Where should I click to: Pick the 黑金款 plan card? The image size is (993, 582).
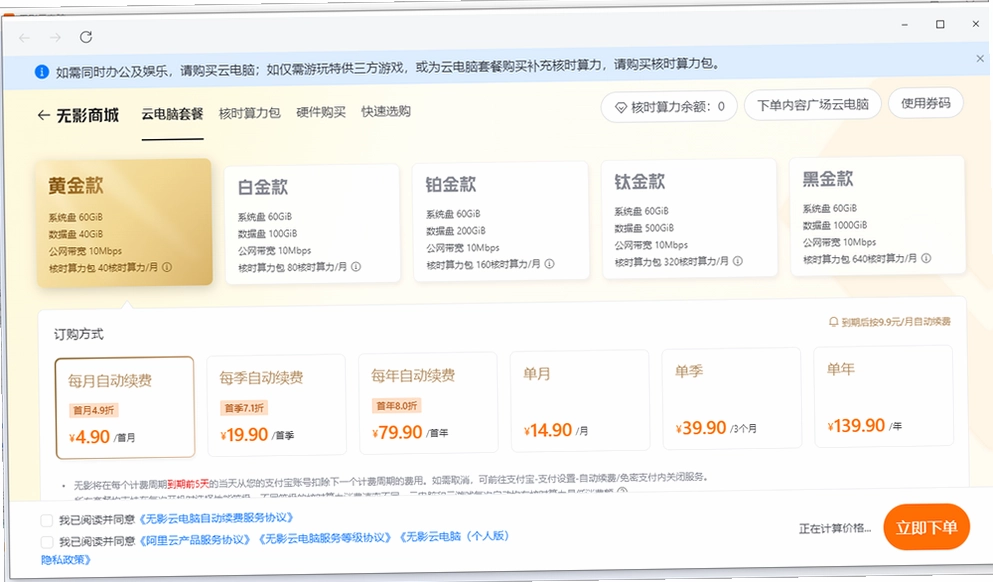point(878,216)
